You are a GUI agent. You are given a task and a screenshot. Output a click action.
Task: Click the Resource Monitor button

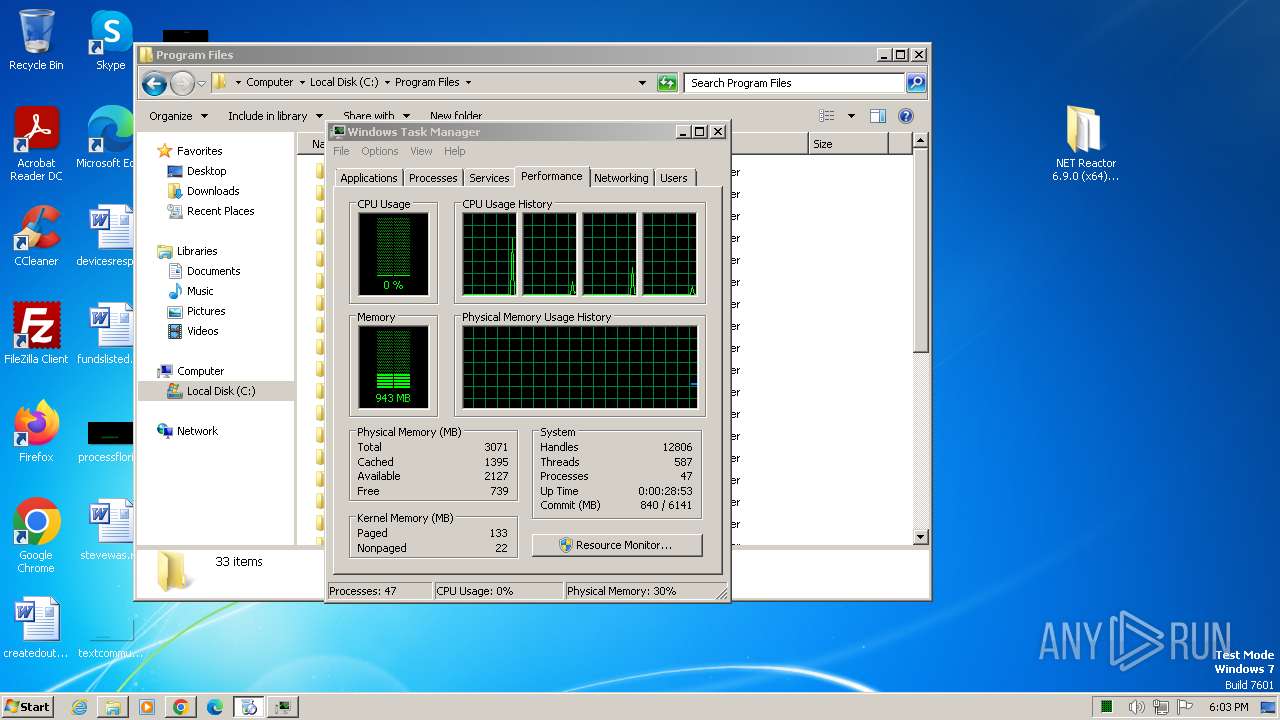617,545
